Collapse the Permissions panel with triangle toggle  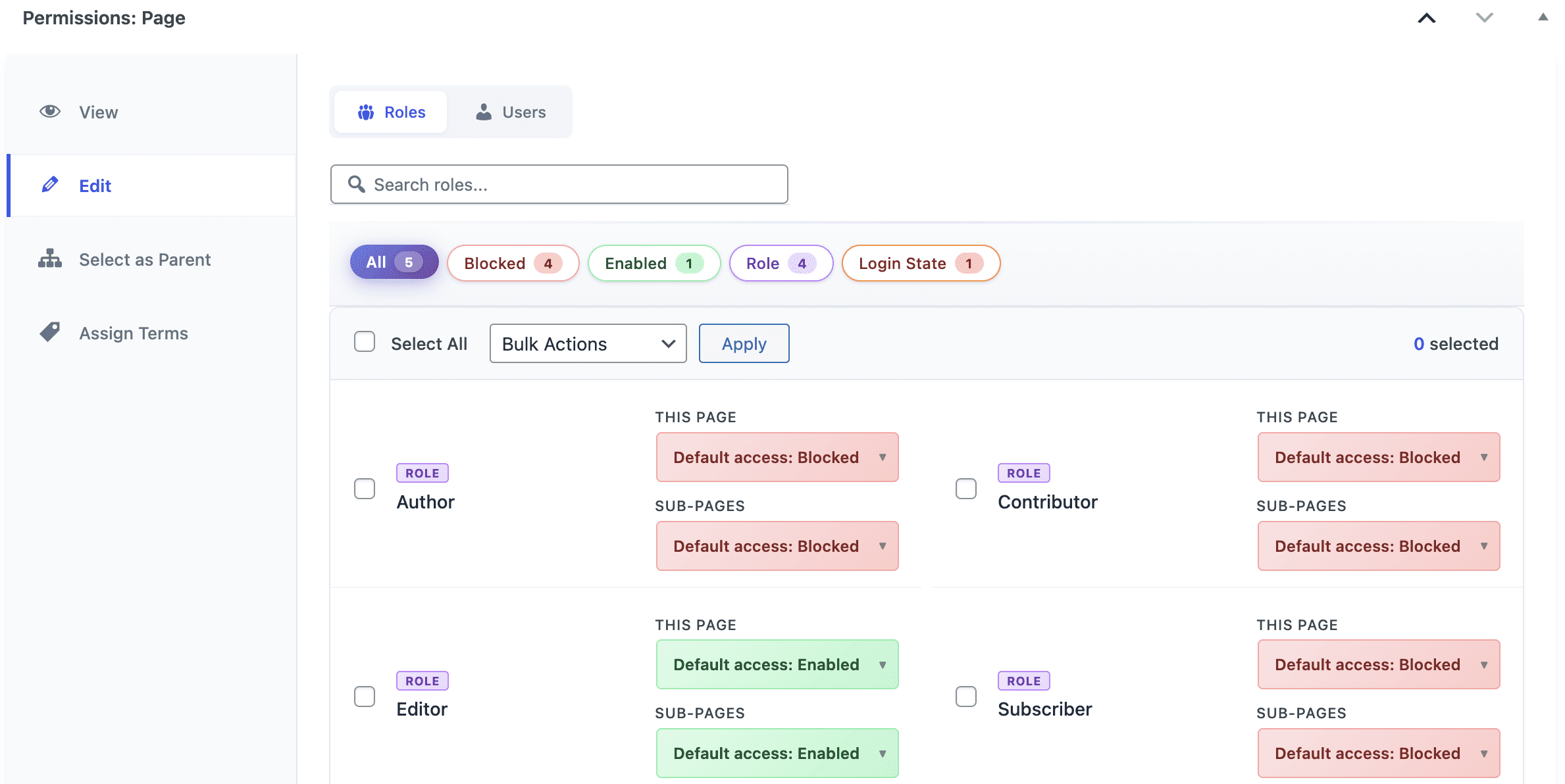pos(1543,18)
